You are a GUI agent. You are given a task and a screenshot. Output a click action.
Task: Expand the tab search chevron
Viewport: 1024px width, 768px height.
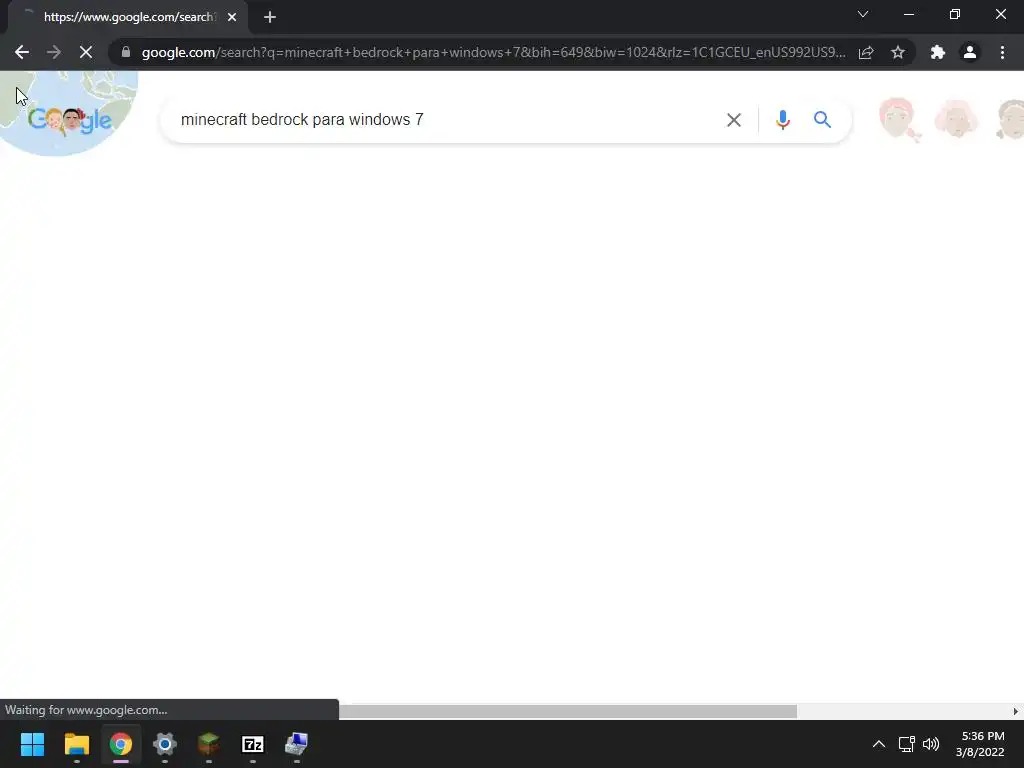click(863, 14)
